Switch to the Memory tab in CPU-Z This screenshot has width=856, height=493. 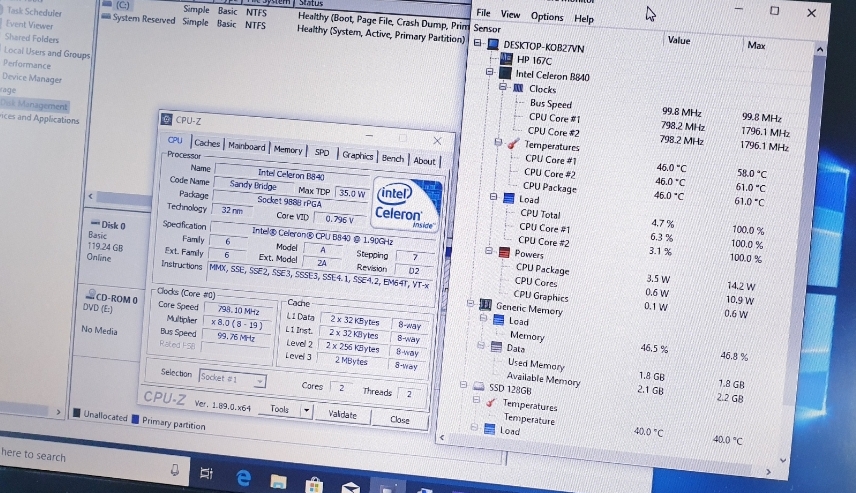288,150
